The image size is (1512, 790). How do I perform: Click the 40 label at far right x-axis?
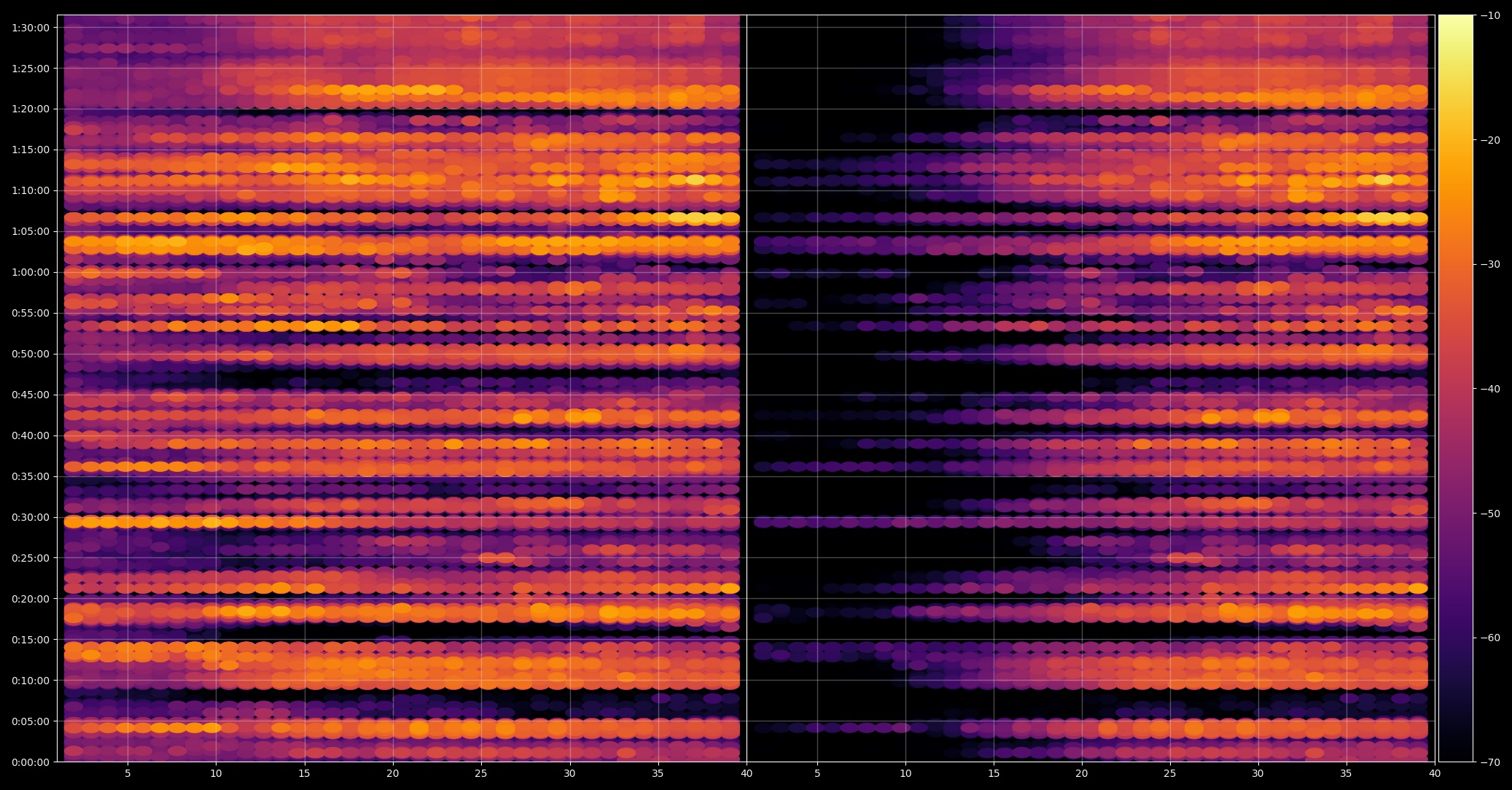(x=1435, y=773)
